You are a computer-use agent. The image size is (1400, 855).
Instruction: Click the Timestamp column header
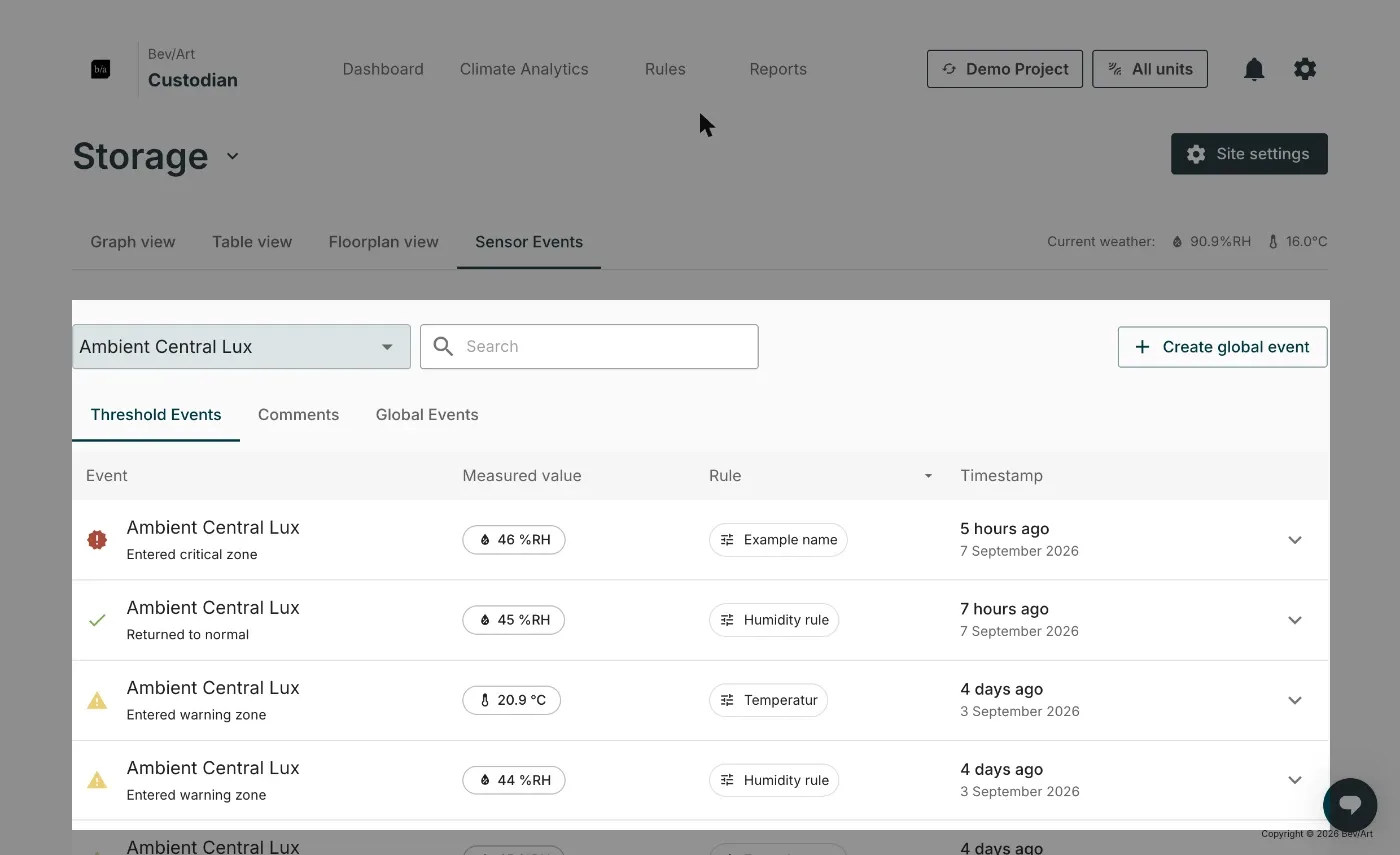tap(1001, 476)
